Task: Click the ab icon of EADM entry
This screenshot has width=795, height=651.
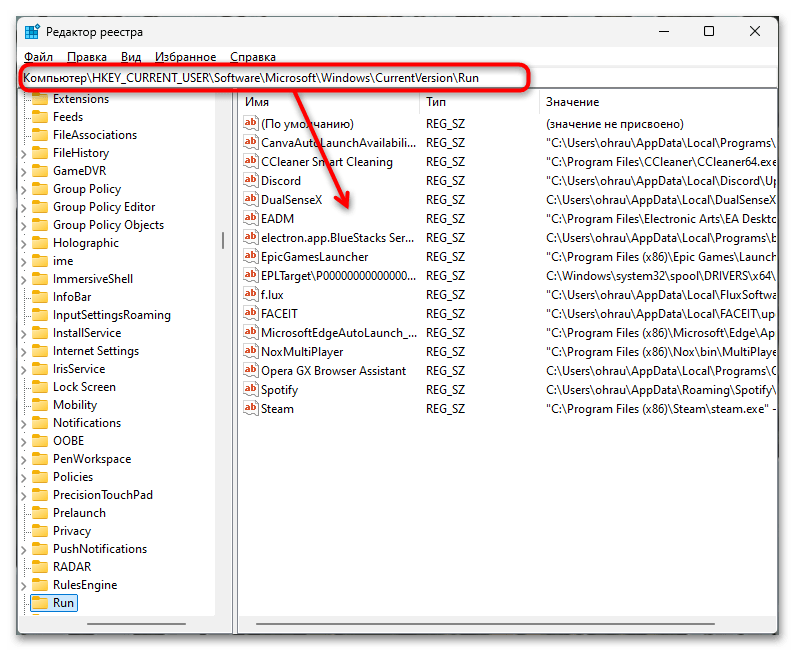Action: [250, 218]
